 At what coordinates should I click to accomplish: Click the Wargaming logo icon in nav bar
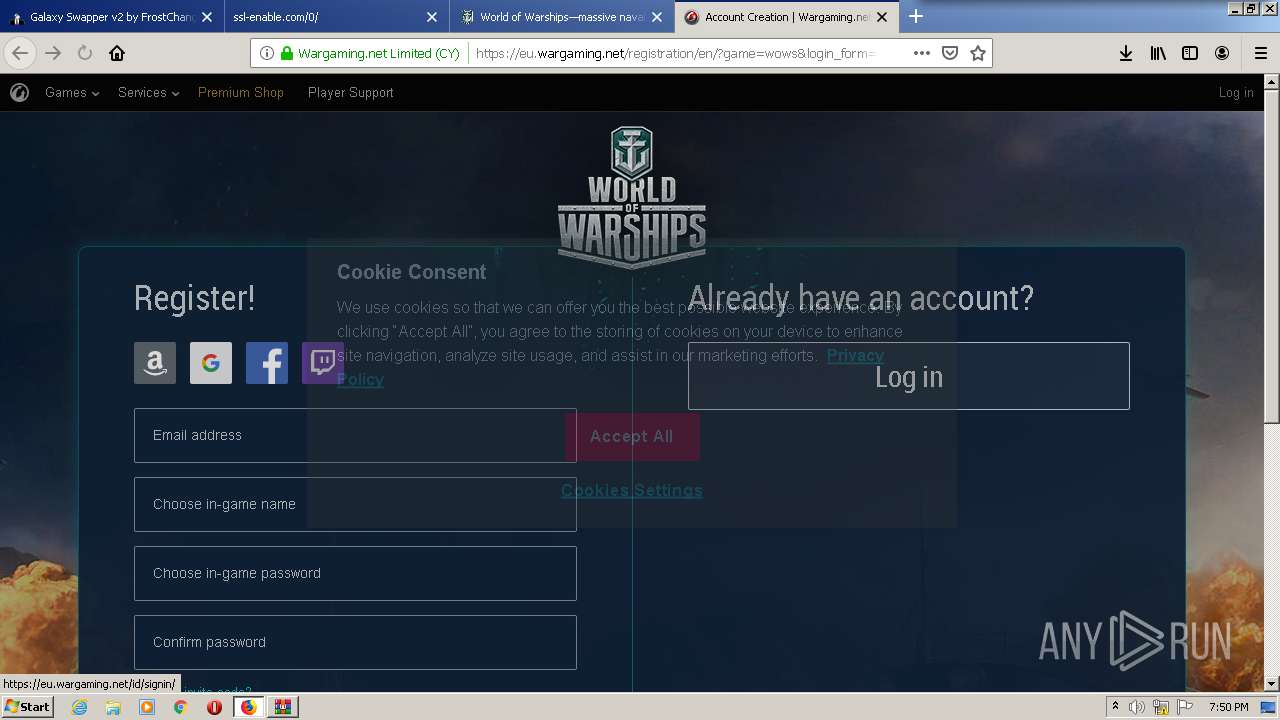pyautogui.click(x=19, y=93)
